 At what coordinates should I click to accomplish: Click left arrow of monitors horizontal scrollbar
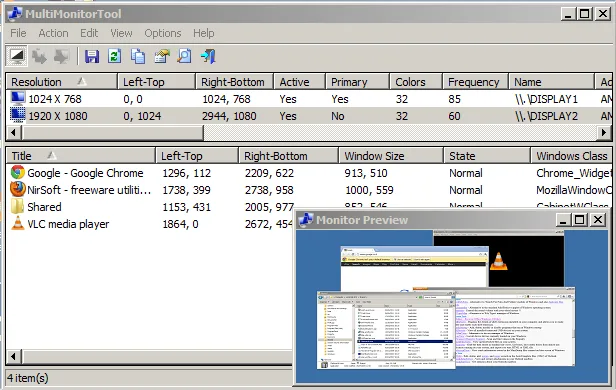pyautogui.click(x=13, y=133)
